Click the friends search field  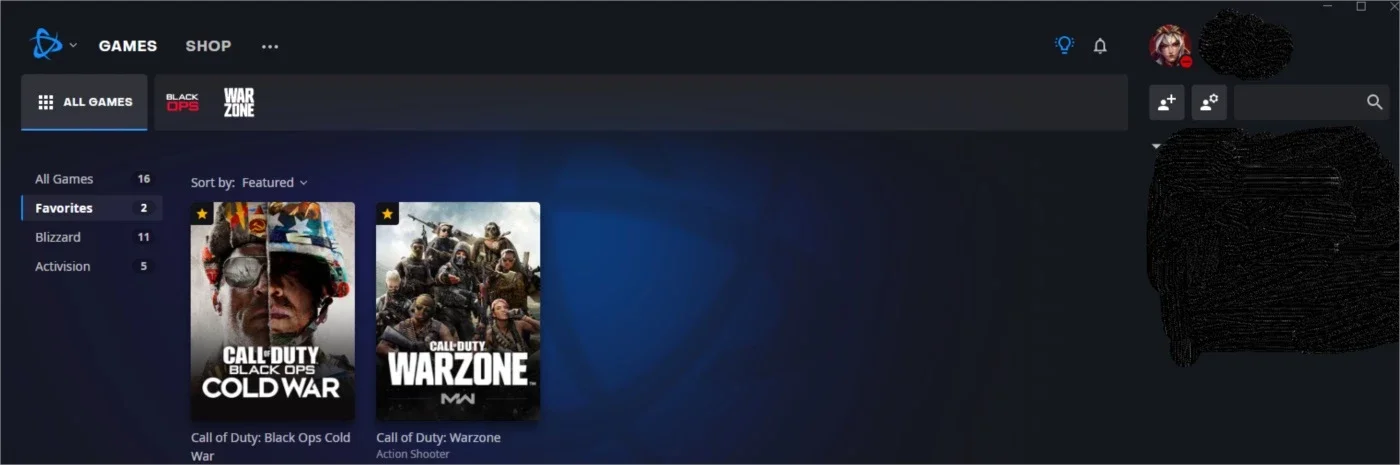pos(1312,102)
